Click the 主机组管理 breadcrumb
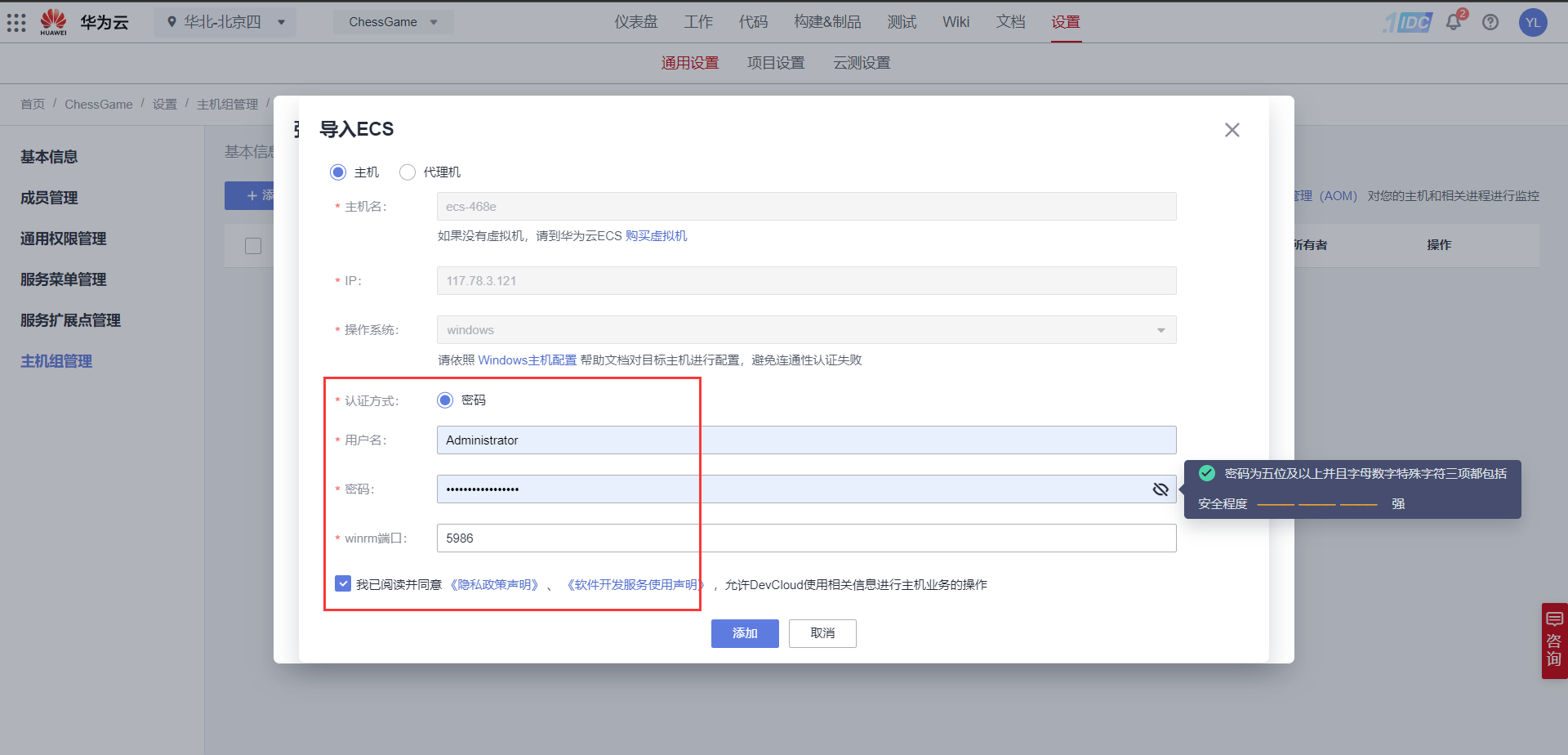 pos(227,105)
